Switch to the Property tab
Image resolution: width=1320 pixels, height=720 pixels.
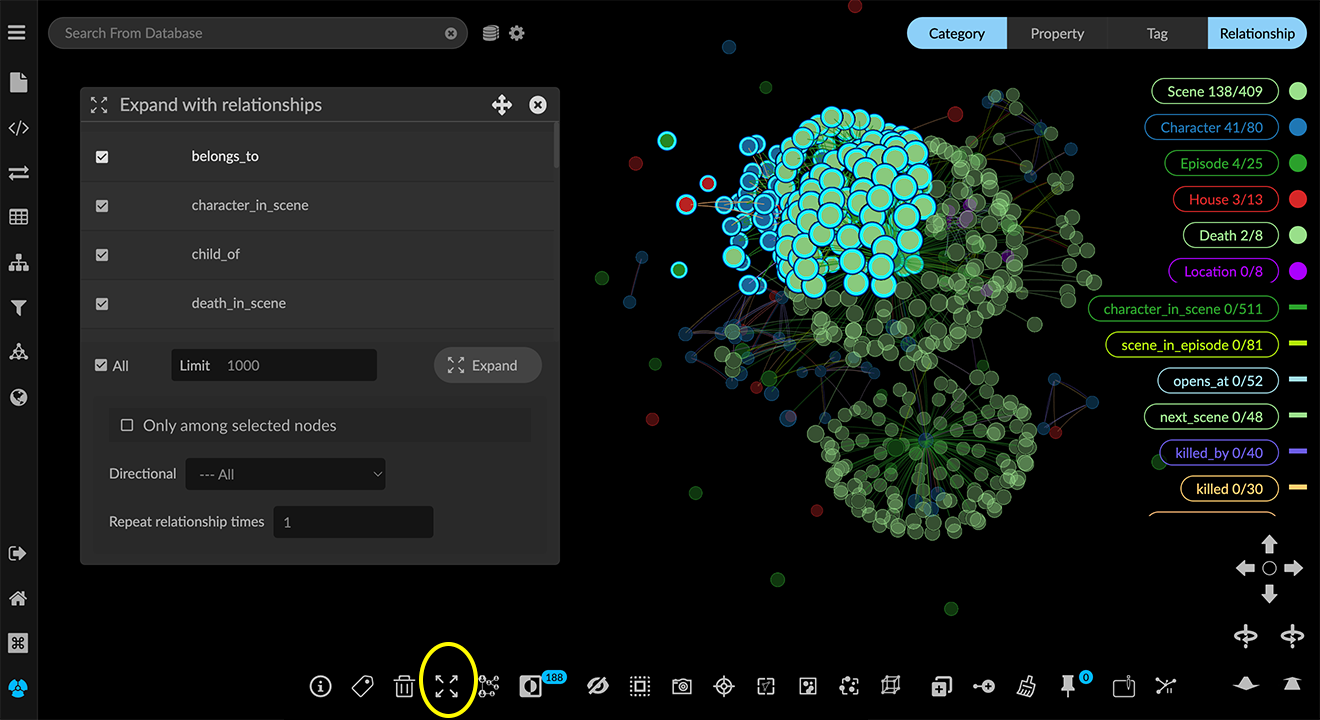(x=1057, y=33)
